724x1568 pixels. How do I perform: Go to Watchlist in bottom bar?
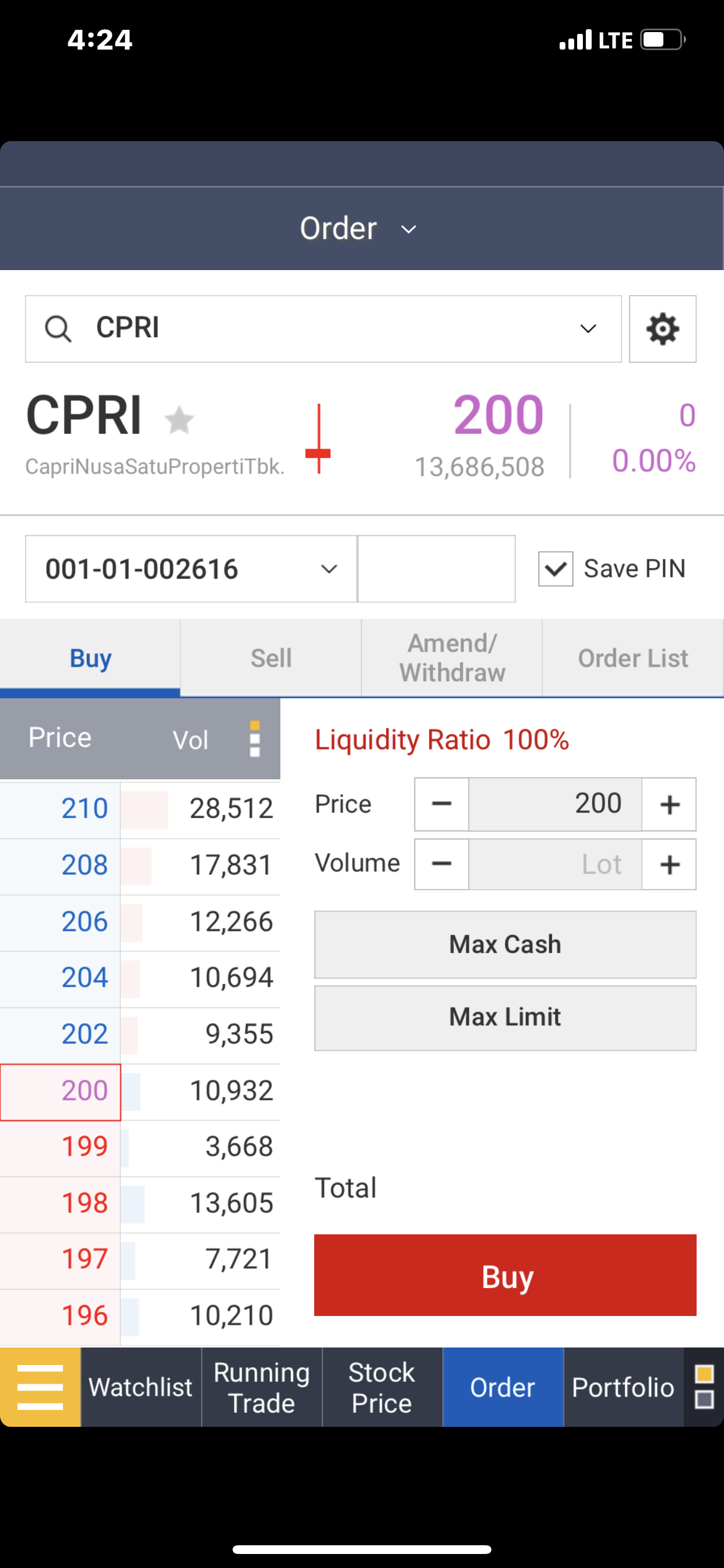140,1387
